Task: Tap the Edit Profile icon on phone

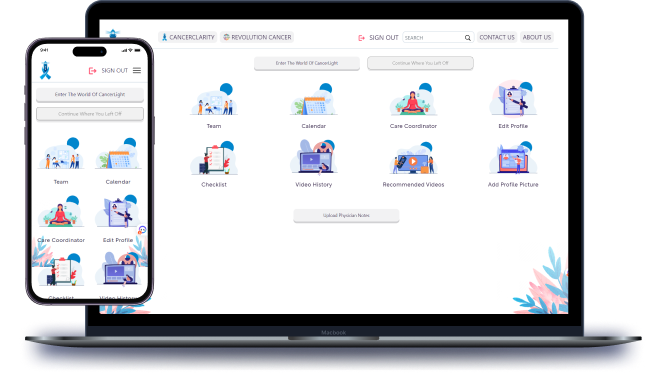Action: [x=118, y=211]
